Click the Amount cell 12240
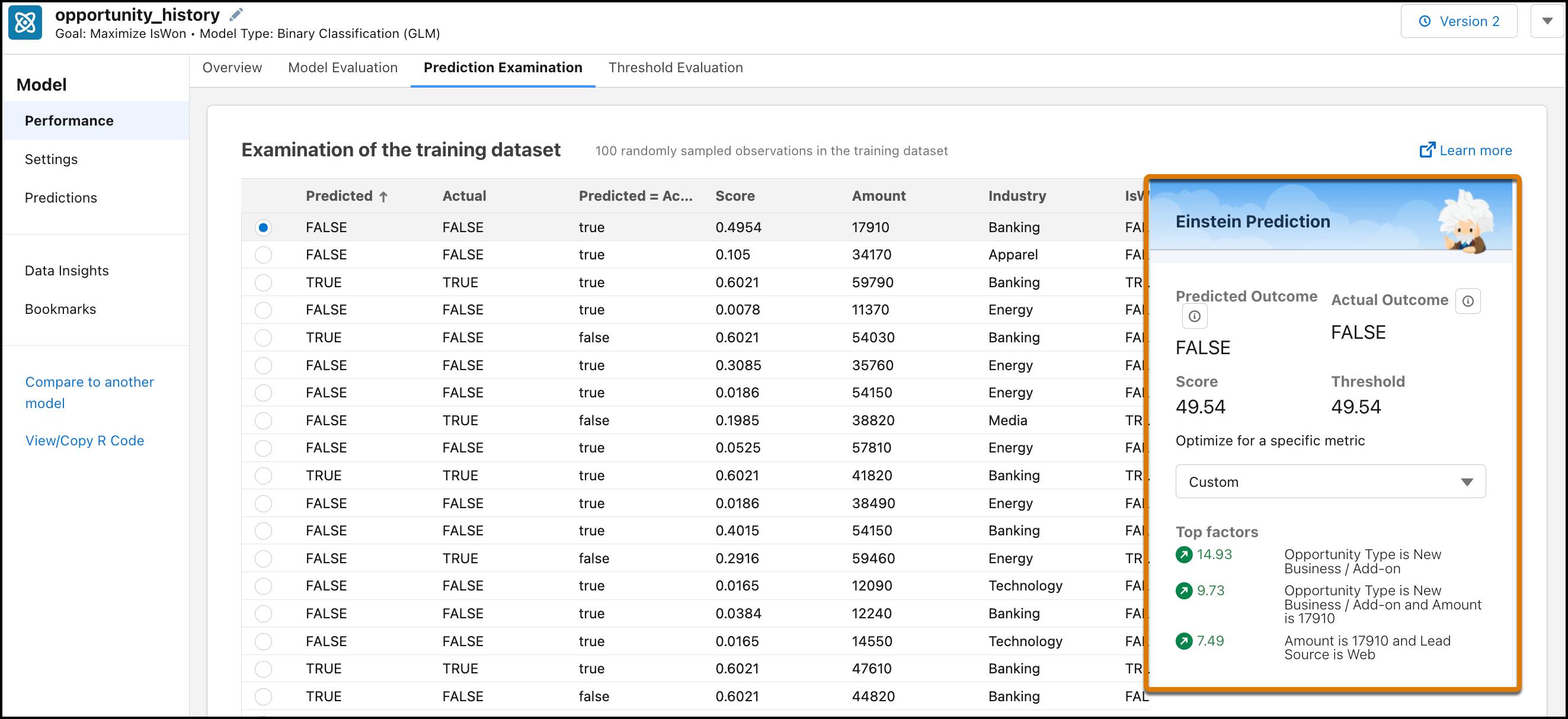 click(x=872, y=614)
